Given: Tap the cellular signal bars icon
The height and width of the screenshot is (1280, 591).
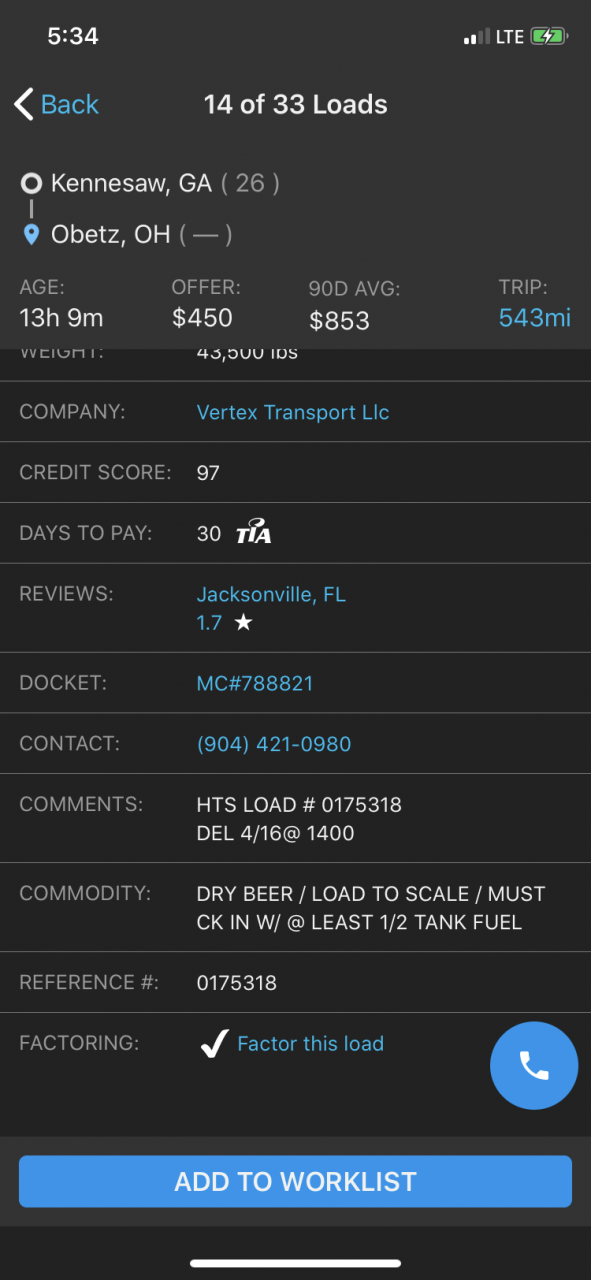Looking at the screenshot, I should 476,38.
